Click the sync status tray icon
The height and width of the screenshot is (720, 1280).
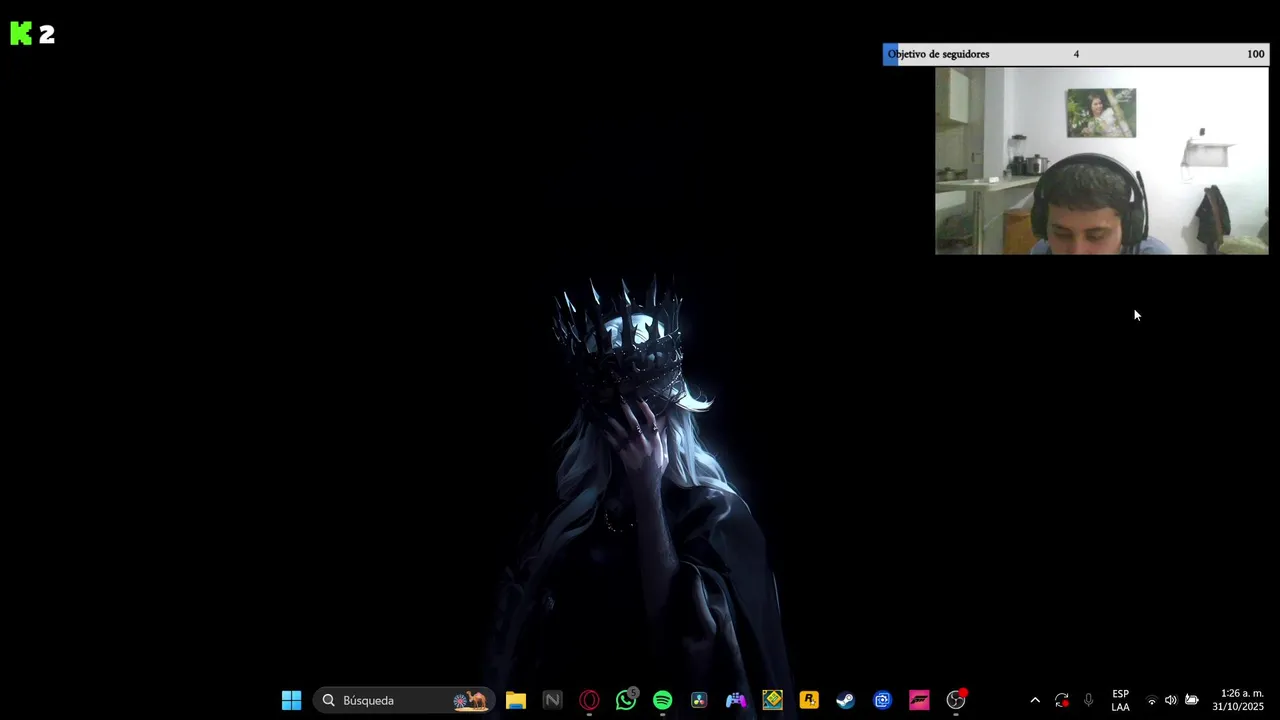[1062, 700]
